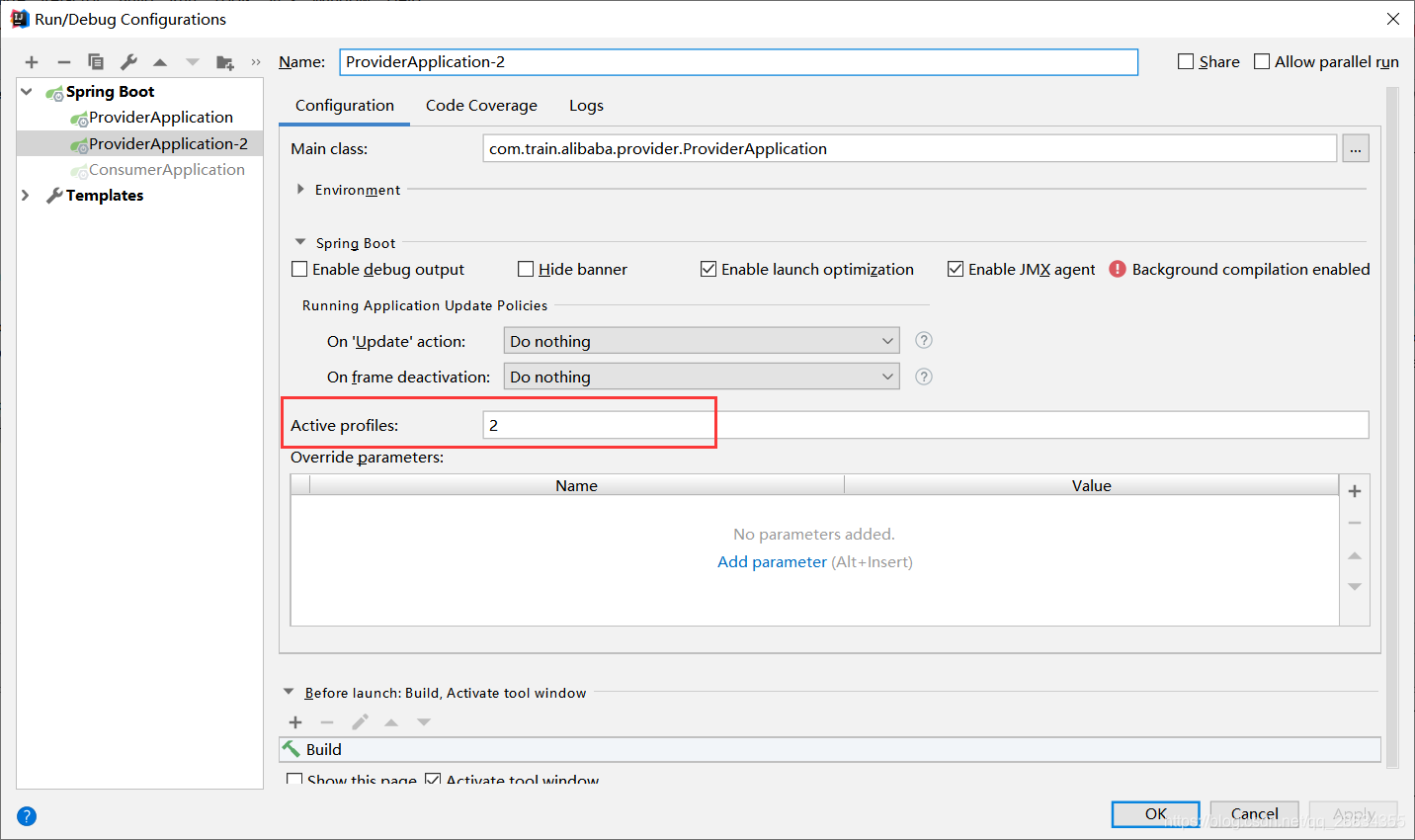The image size is (1415, 840).
Task: Copy configuration using the duplicate icon
Action: [96, 62]
